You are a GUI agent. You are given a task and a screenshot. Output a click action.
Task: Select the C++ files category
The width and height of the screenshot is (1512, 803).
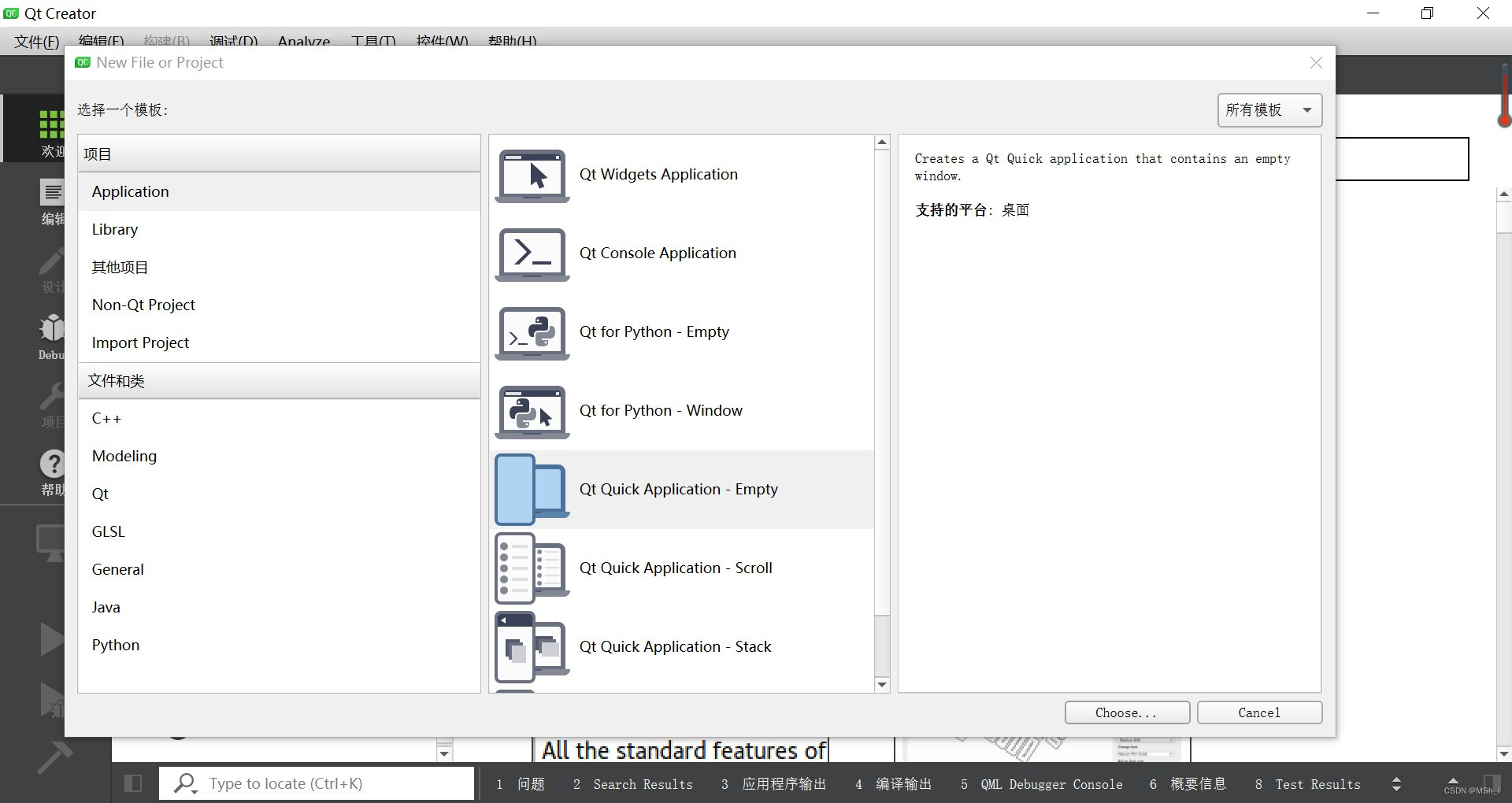(x=280, y=418)
